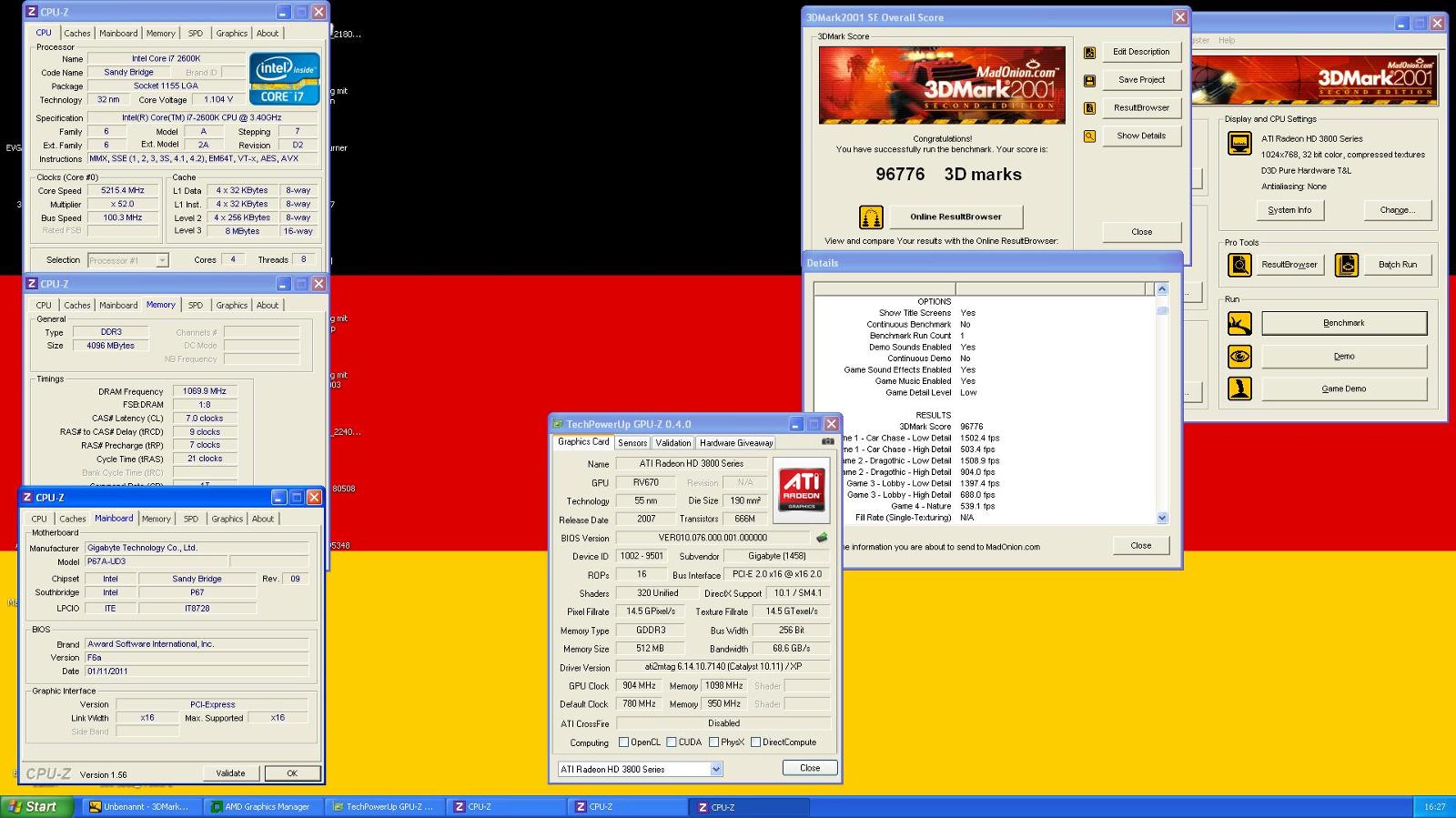
Task: Click the BIOS save chip icon in GPU-Z
Action: click(x=822, y=538)
